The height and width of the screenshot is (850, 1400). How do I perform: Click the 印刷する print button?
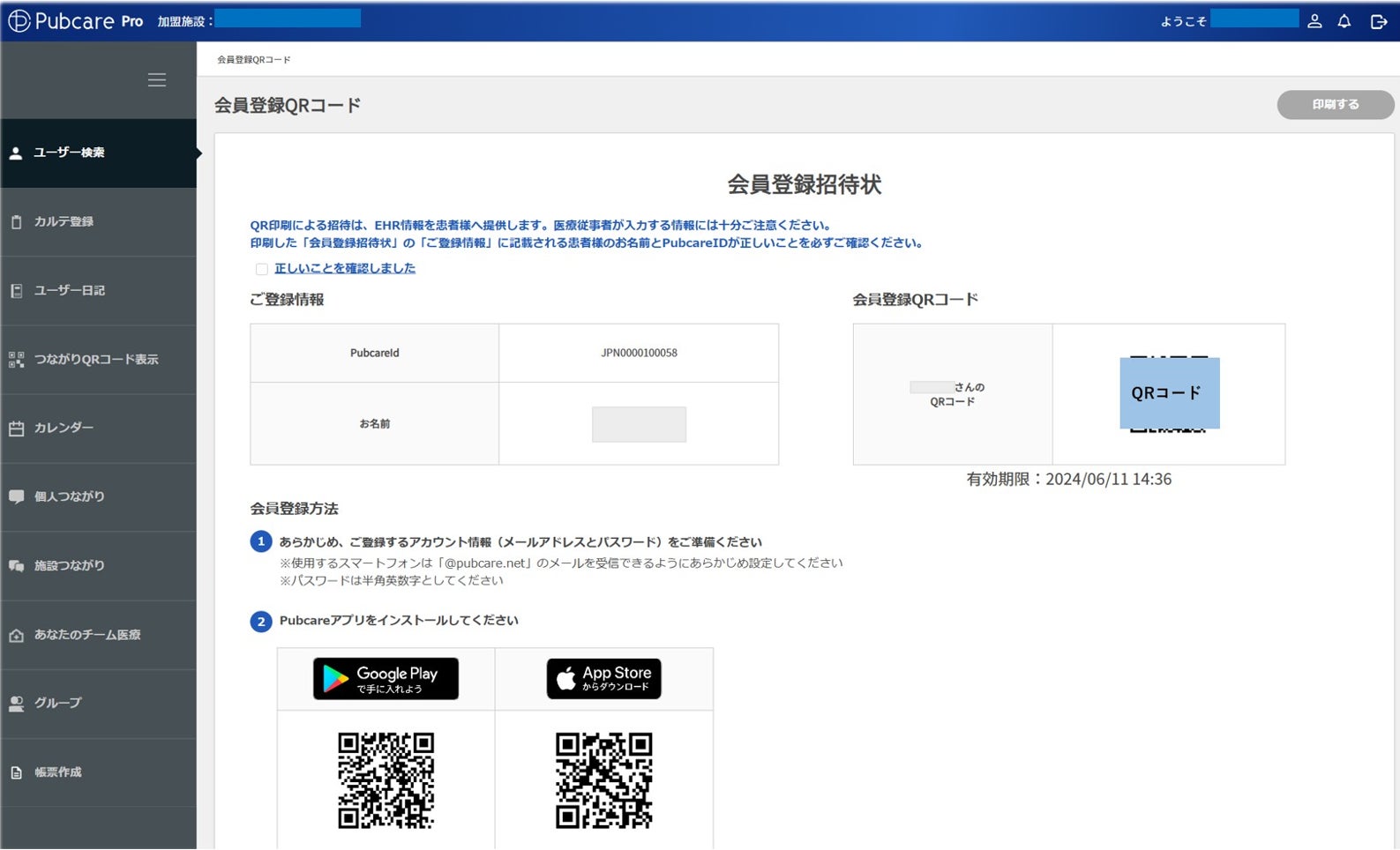pyautogui.click(x=1336, y=105)
